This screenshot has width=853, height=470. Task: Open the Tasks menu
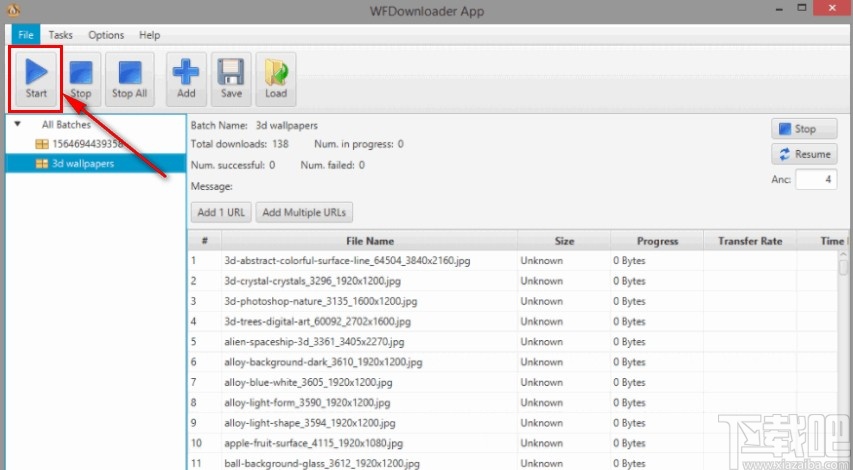pos(60,35)
